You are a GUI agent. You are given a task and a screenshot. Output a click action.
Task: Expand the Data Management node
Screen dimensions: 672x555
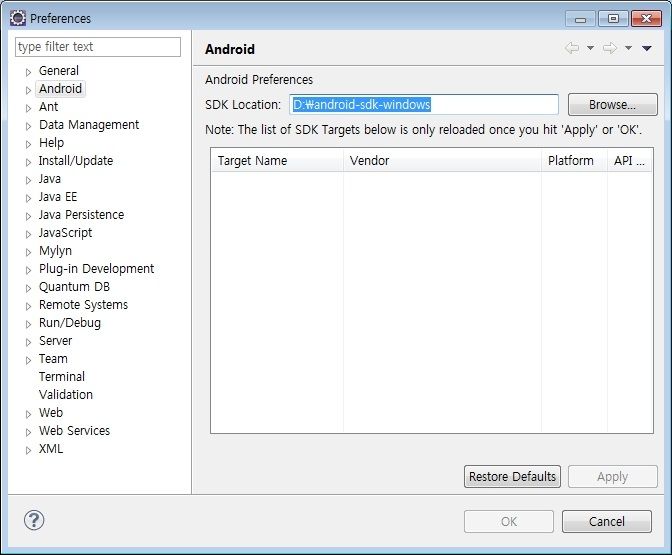point(28,126)
